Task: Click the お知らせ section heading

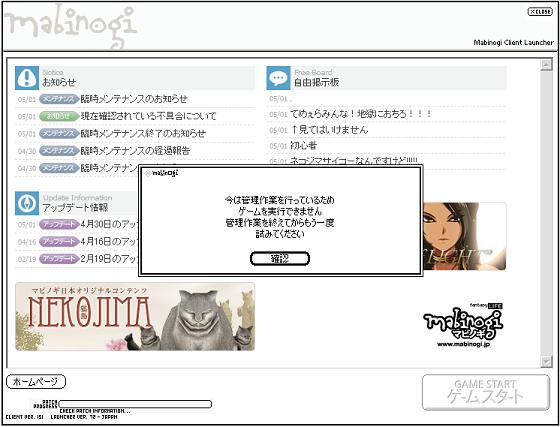Action: coord(59,82)
